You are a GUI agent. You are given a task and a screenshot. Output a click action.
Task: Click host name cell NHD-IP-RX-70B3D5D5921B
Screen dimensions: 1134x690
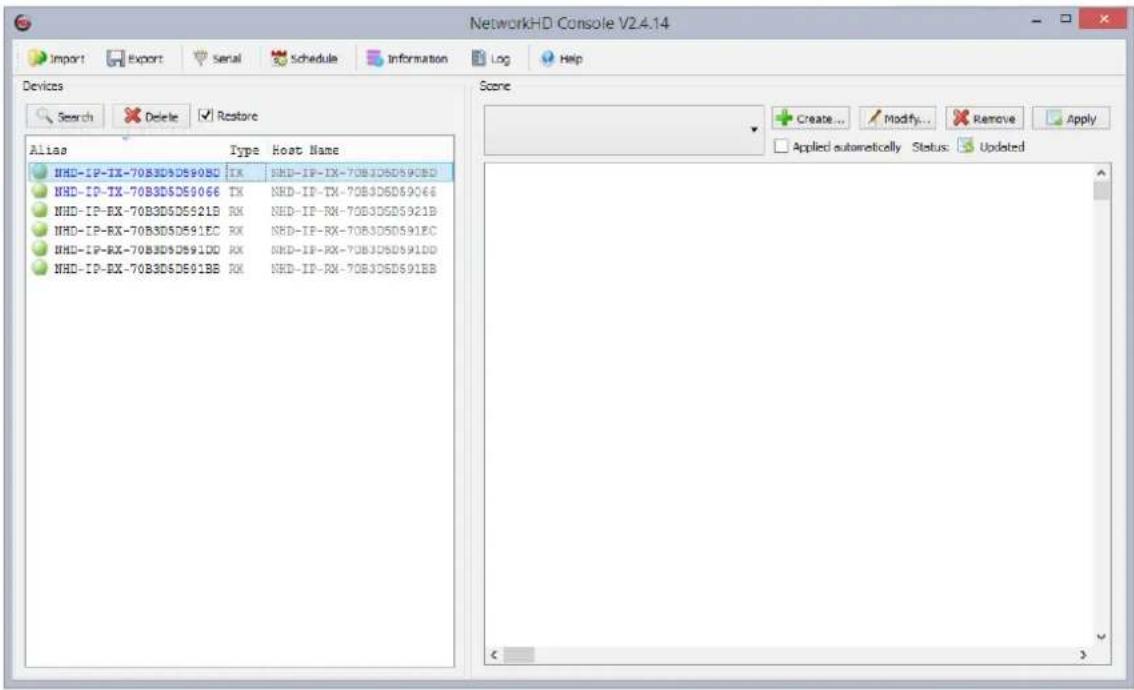click(x=354, y=211)
